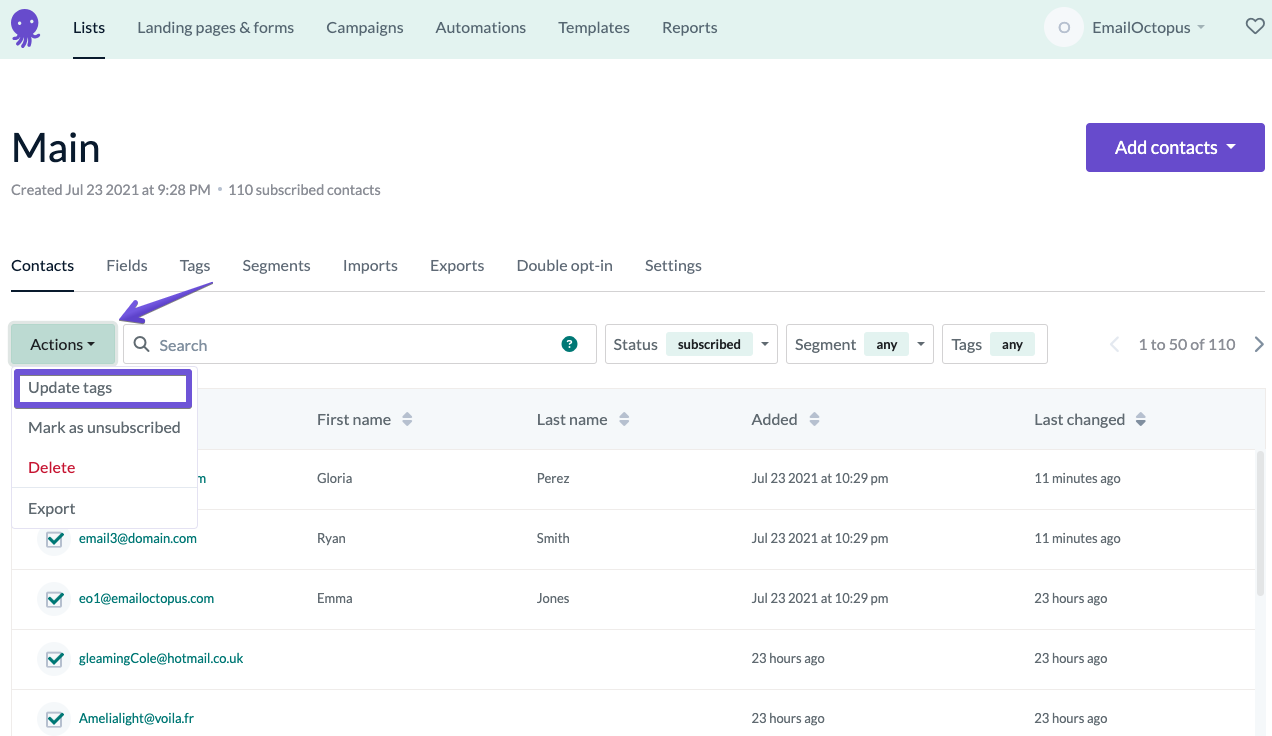Click the 110 subscribed contacts text
The width and height of the screenshot is (1272, 736).
click(304, 190)
